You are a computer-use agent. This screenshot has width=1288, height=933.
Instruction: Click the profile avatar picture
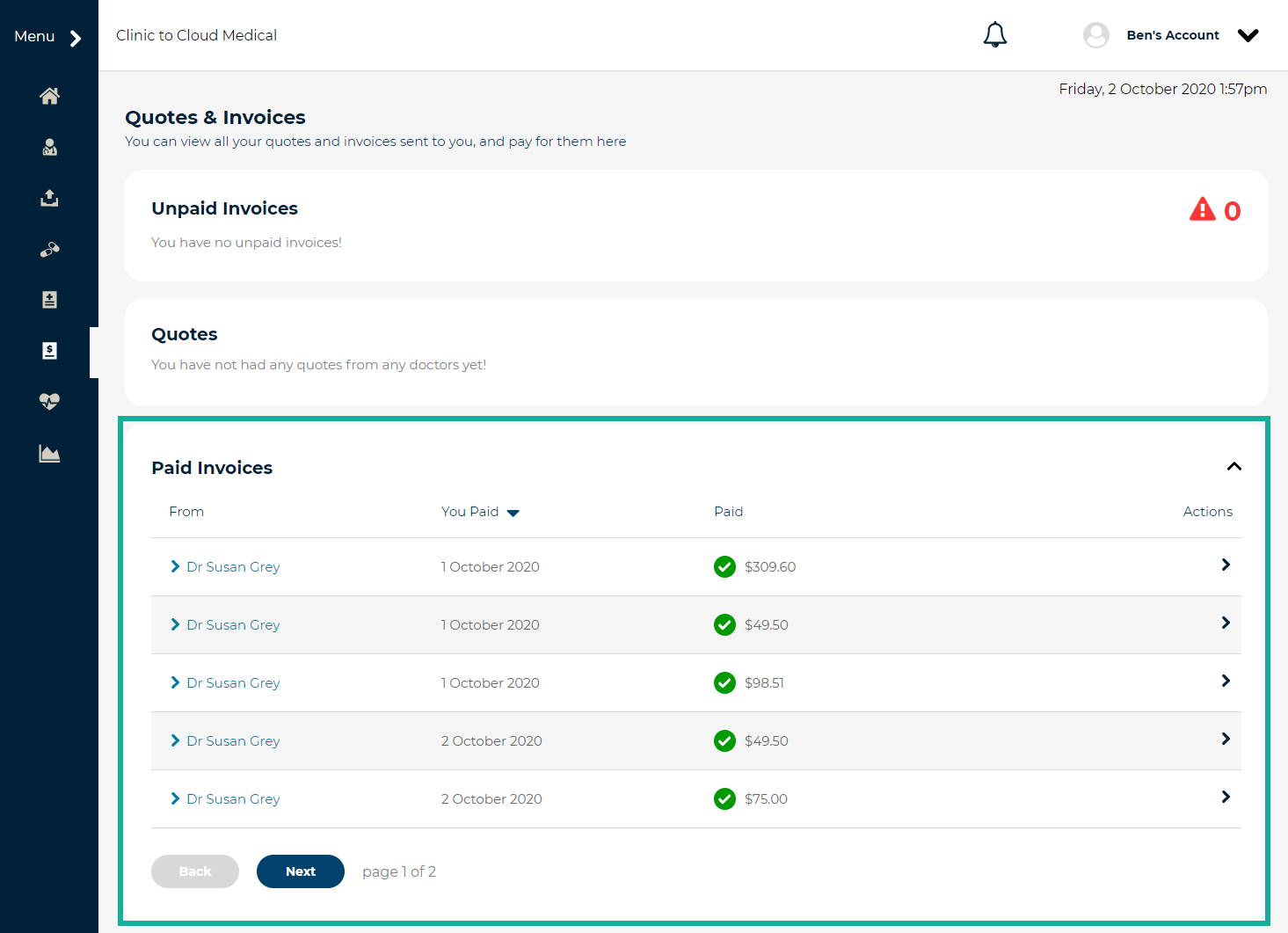point(1095,35)
